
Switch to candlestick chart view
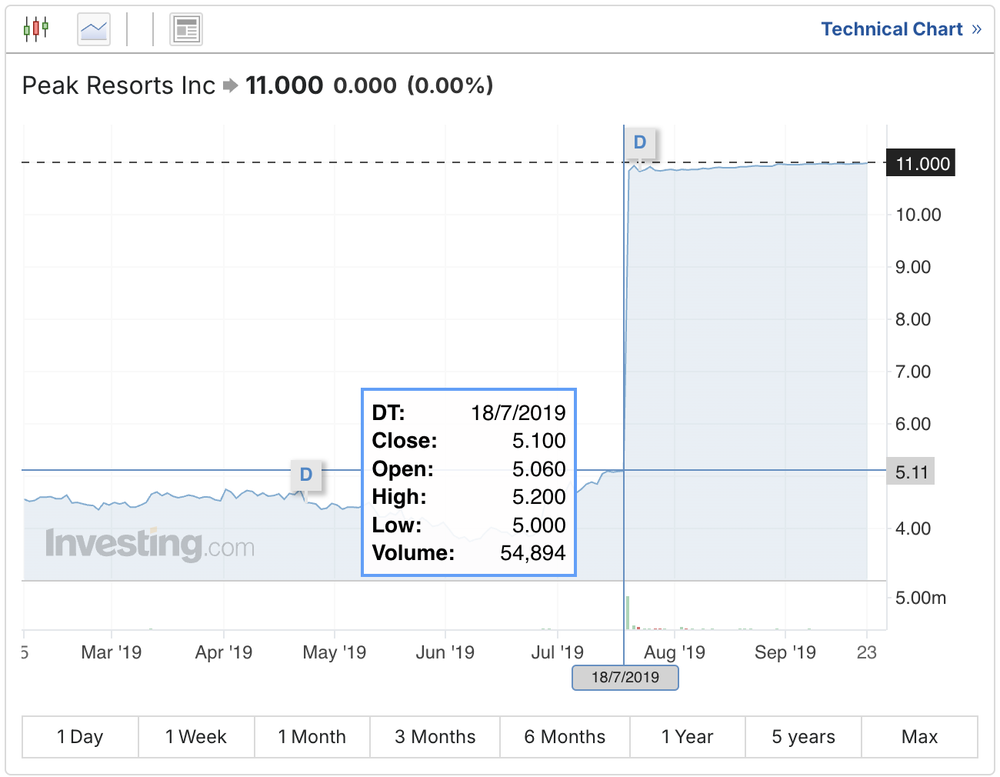36,29
